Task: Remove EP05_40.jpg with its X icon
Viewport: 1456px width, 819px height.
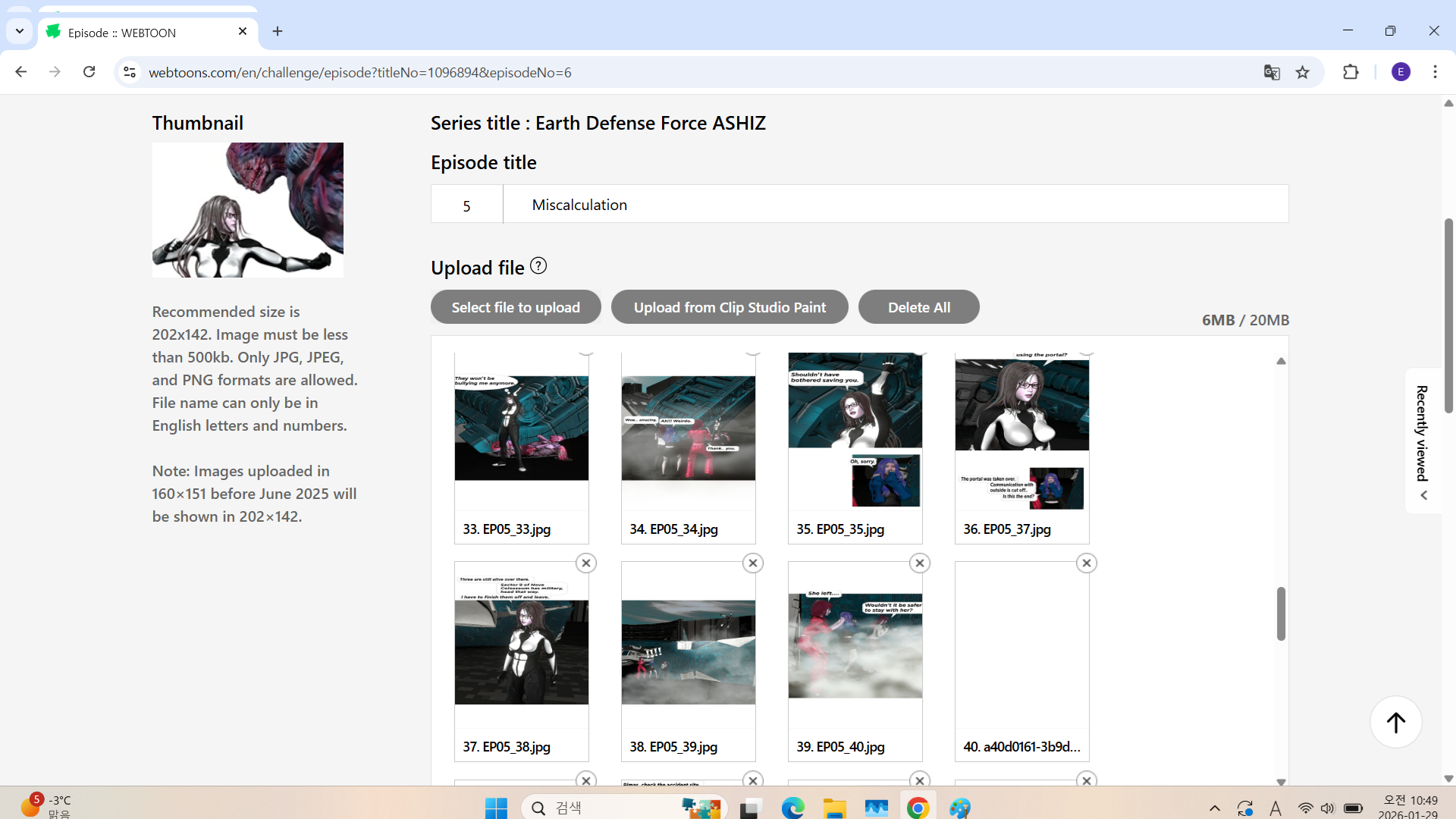Action: 919,563
